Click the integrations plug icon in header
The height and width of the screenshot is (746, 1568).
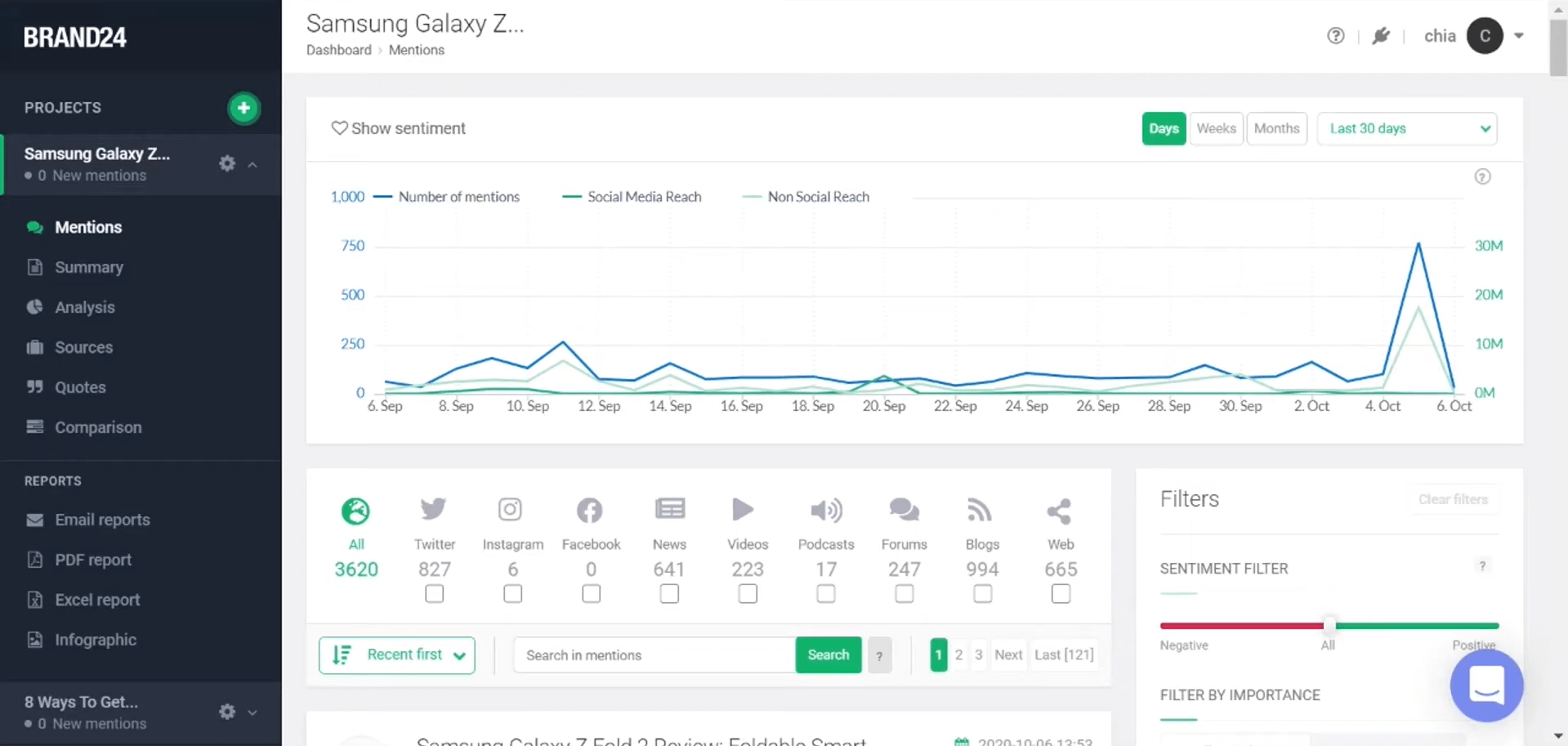point(1381,36)
